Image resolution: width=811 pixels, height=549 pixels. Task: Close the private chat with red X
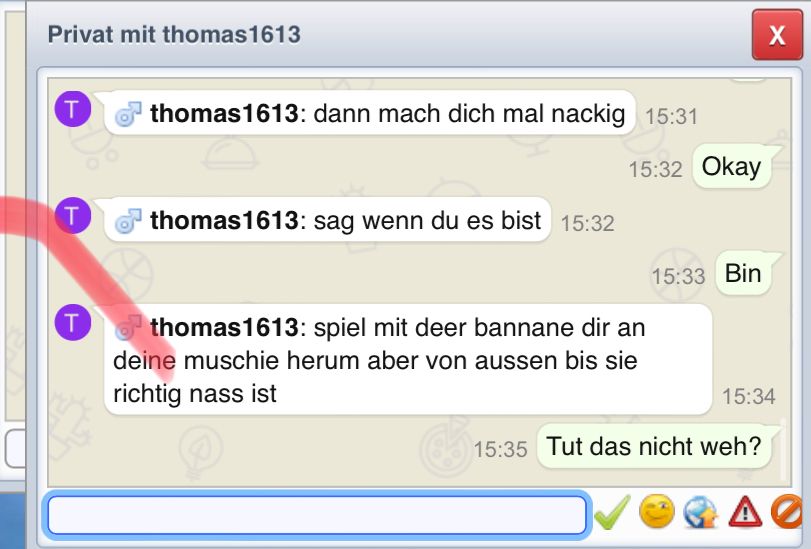tap(777, 35)
